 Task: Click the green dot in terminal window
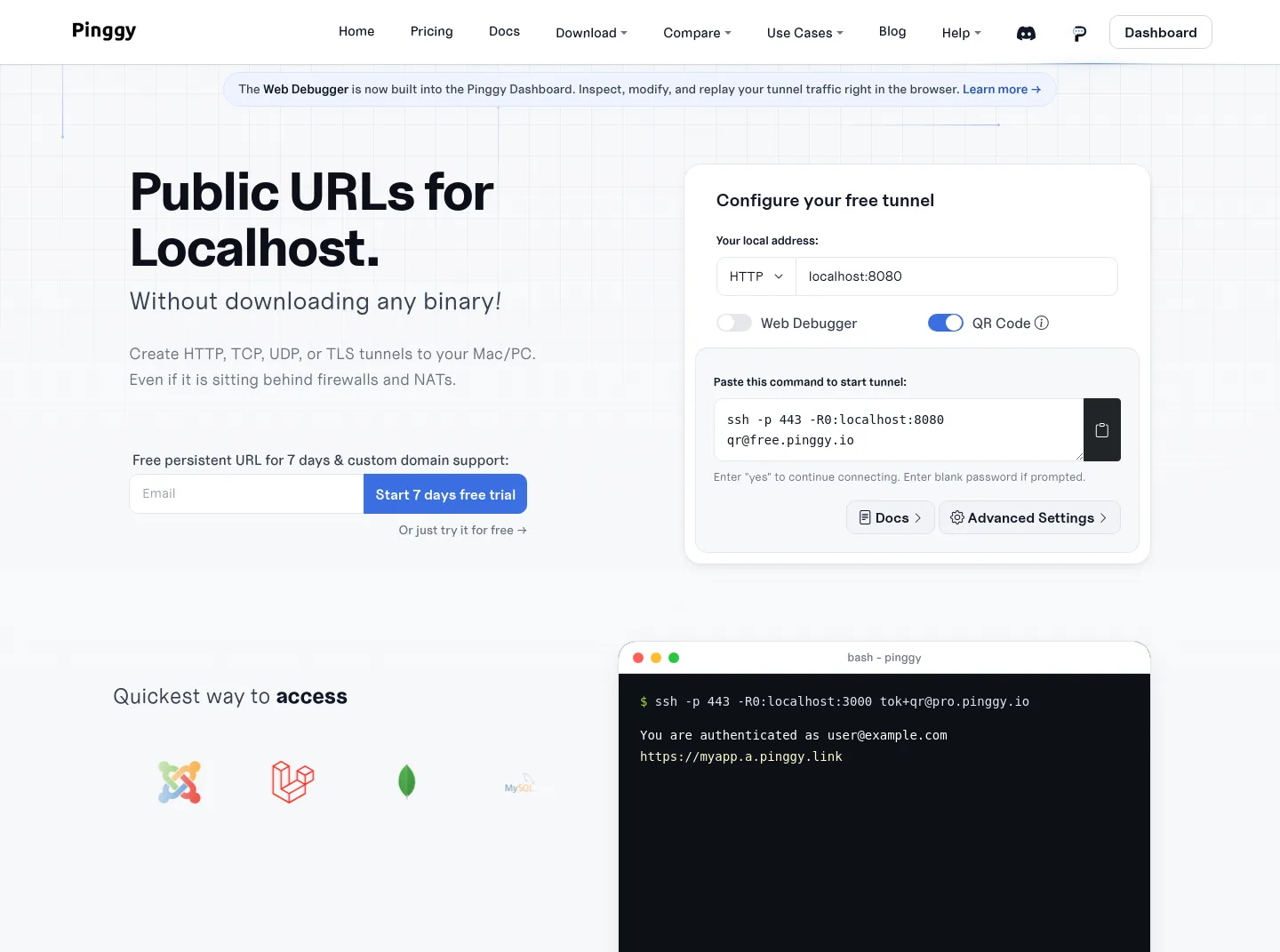(x=674, y=658)
